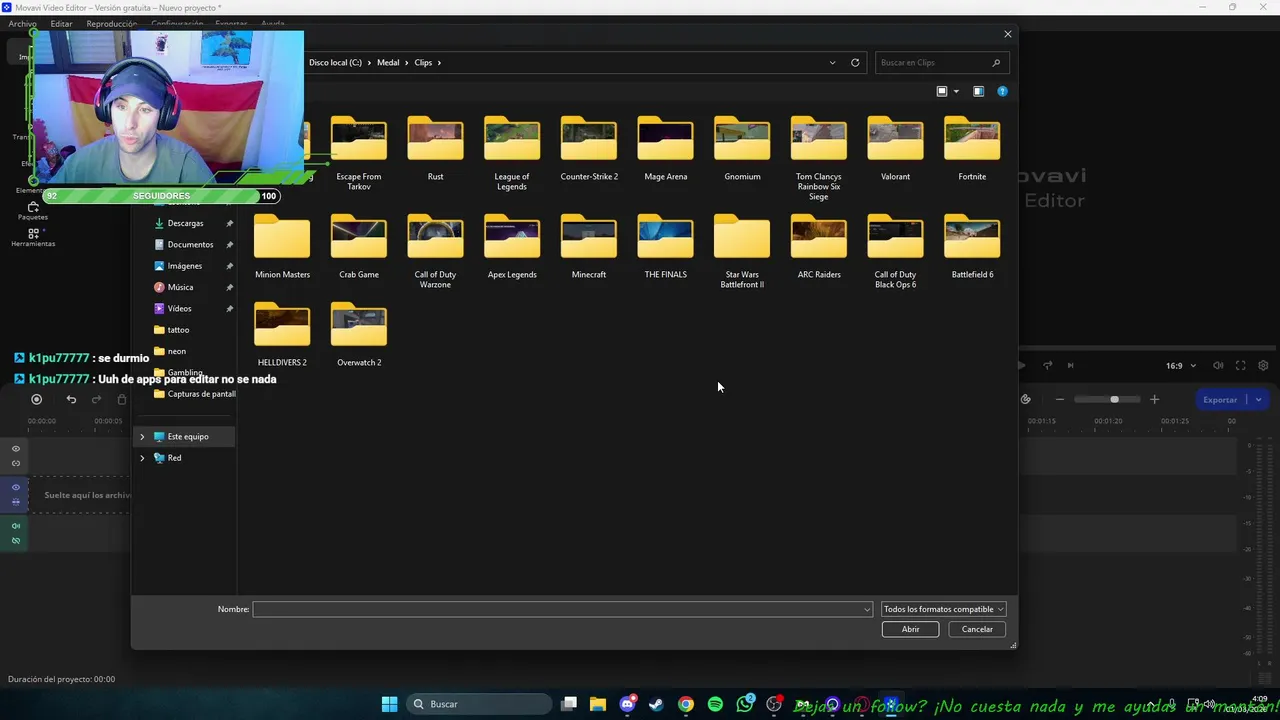Expand the Clips breadcrumb chevron
1280x720 pixels.
(439, 63)
